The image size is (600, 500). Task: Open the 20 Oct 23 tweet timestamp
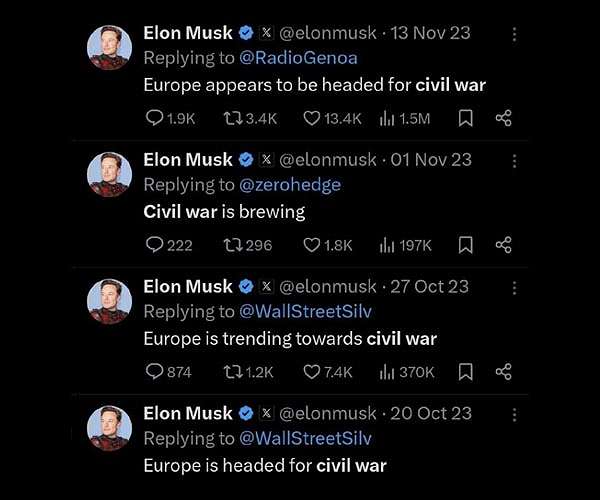point(431,413)
